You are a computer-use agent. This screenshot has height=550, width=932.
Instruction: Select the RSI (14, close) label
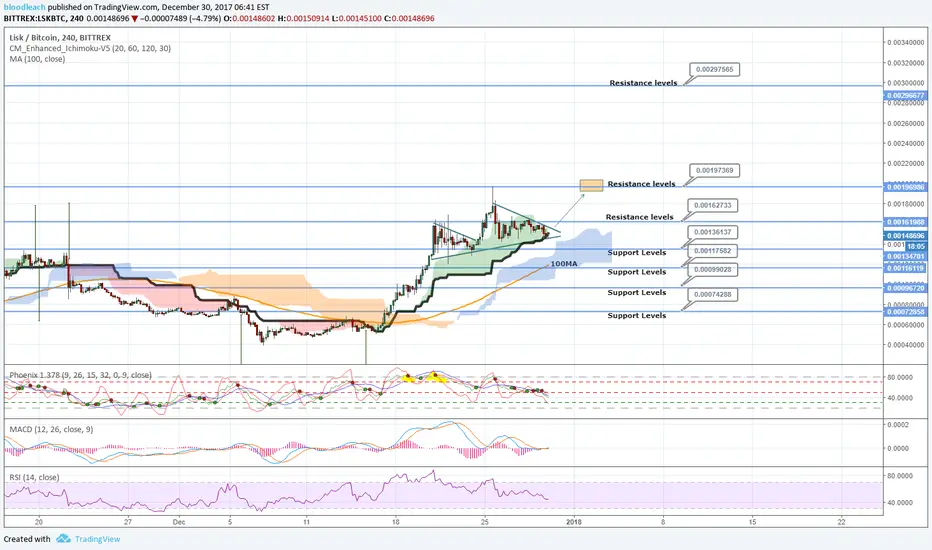click(34, 477)
